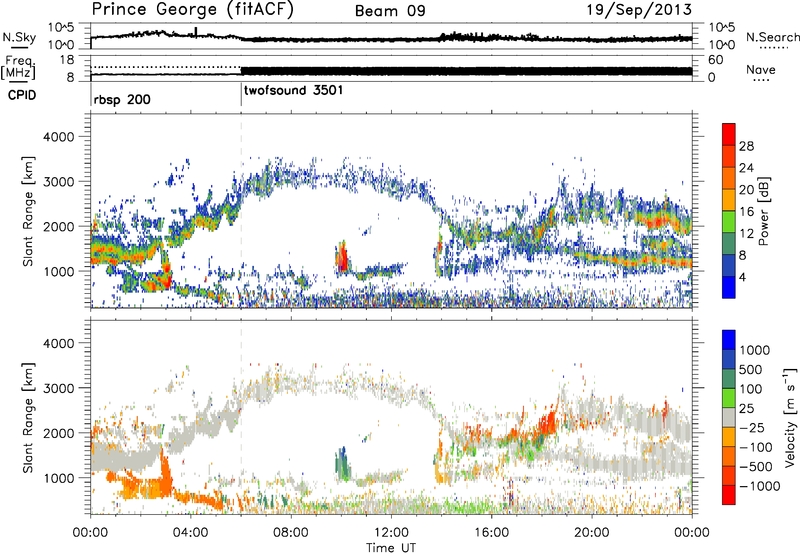The width and height of the screenshot is (800, 554).
Task: Select the "CPID" row label
Action: [x=22, y=95]
